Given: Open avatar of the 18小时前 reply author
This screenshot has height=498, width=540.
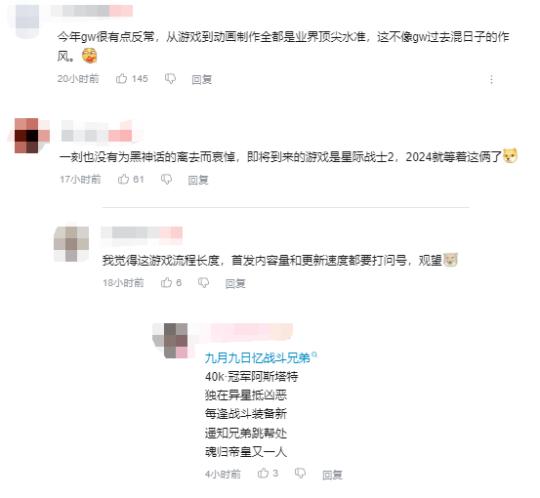Looking at the screenshot, I should 71,244.
